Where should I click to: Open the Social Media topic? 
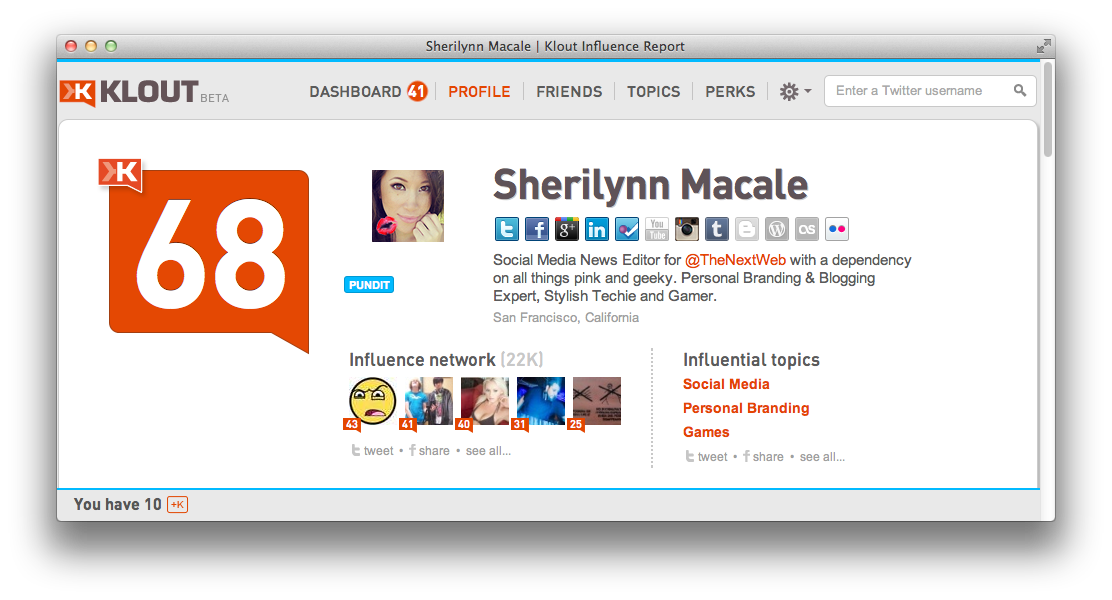click(726, 384)
